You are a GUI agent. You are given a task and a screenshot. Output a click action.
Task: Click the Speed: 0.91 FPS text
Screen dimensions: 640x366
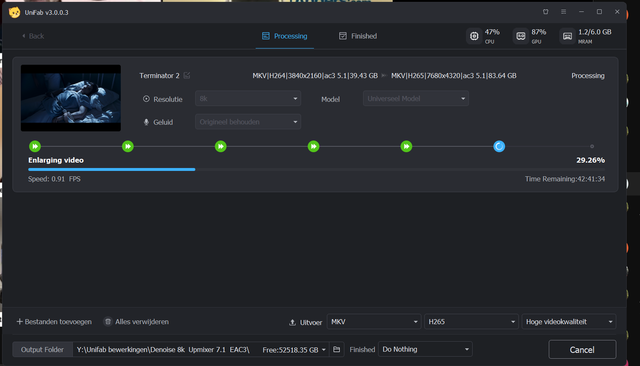click(54, 179)
